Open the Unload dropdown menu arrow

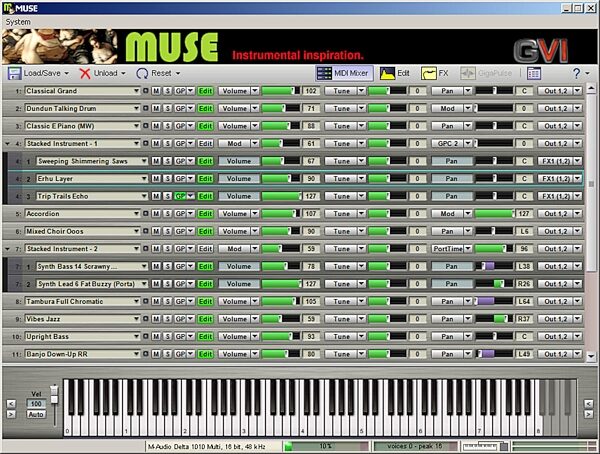[x=123, y=73]
